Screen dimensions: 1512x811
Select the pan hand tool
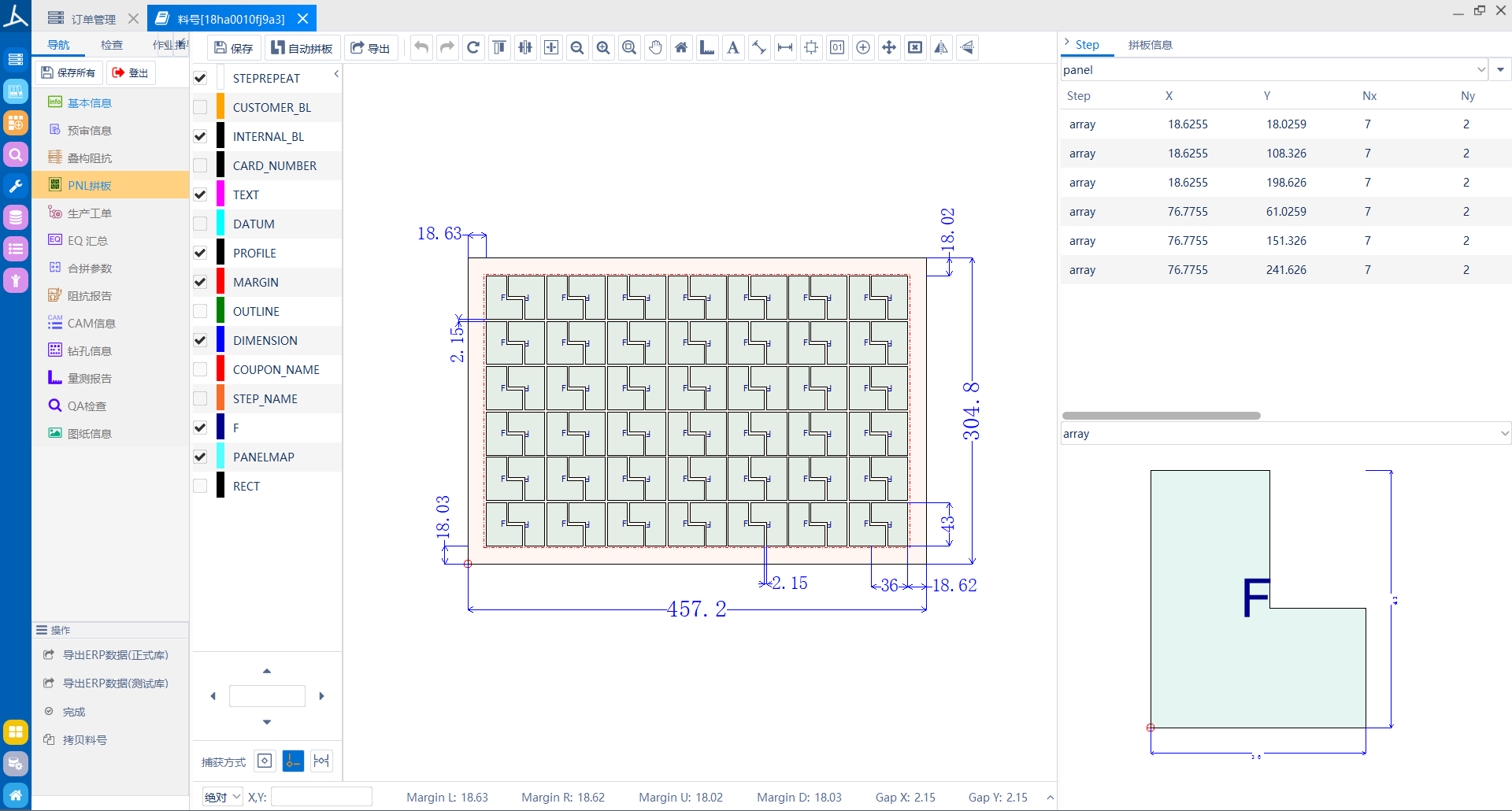pyautogui.click(x=655, y=48)
